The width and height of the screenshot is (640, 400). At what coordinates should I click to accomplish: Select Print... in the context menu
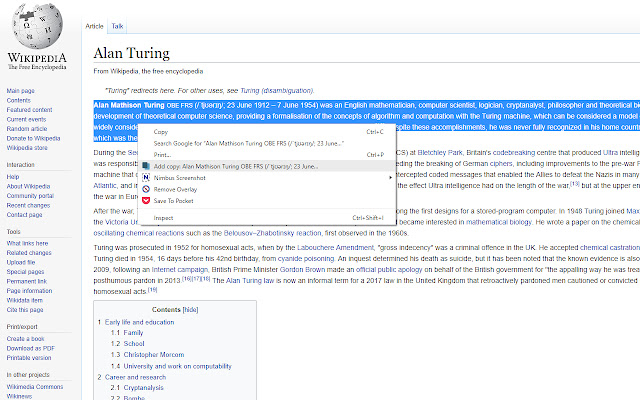(x=162, y=154)
